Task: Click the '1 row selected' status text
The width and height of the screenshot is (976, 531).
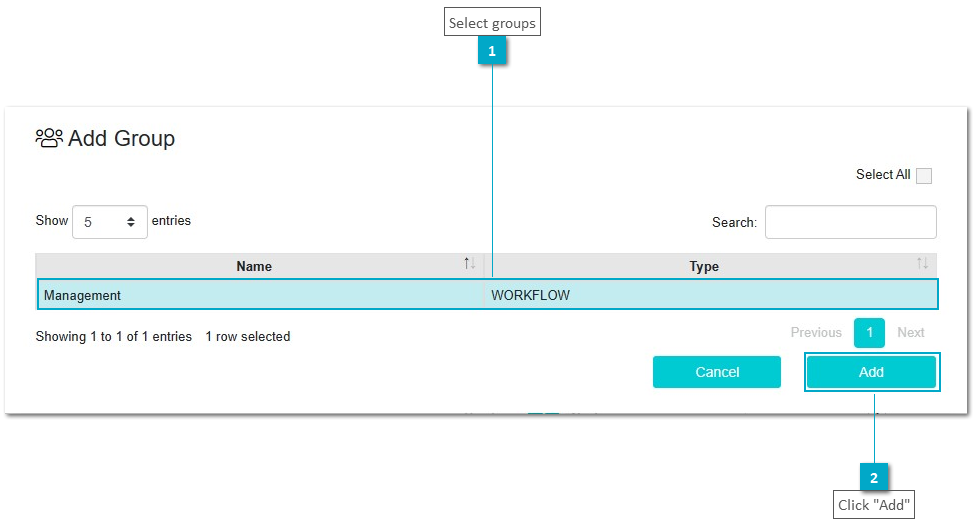Action: [248, 336]
